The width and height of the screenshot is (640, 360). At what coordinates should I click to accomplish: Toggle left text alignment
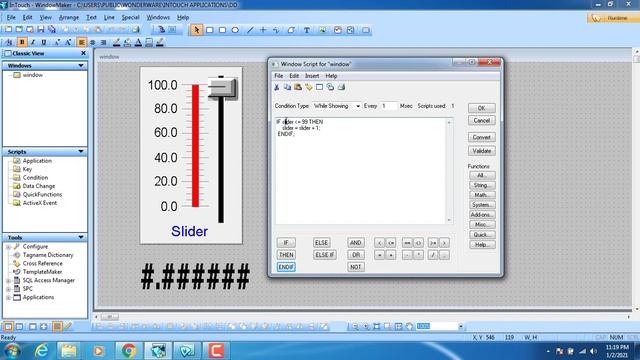point(82,42)
